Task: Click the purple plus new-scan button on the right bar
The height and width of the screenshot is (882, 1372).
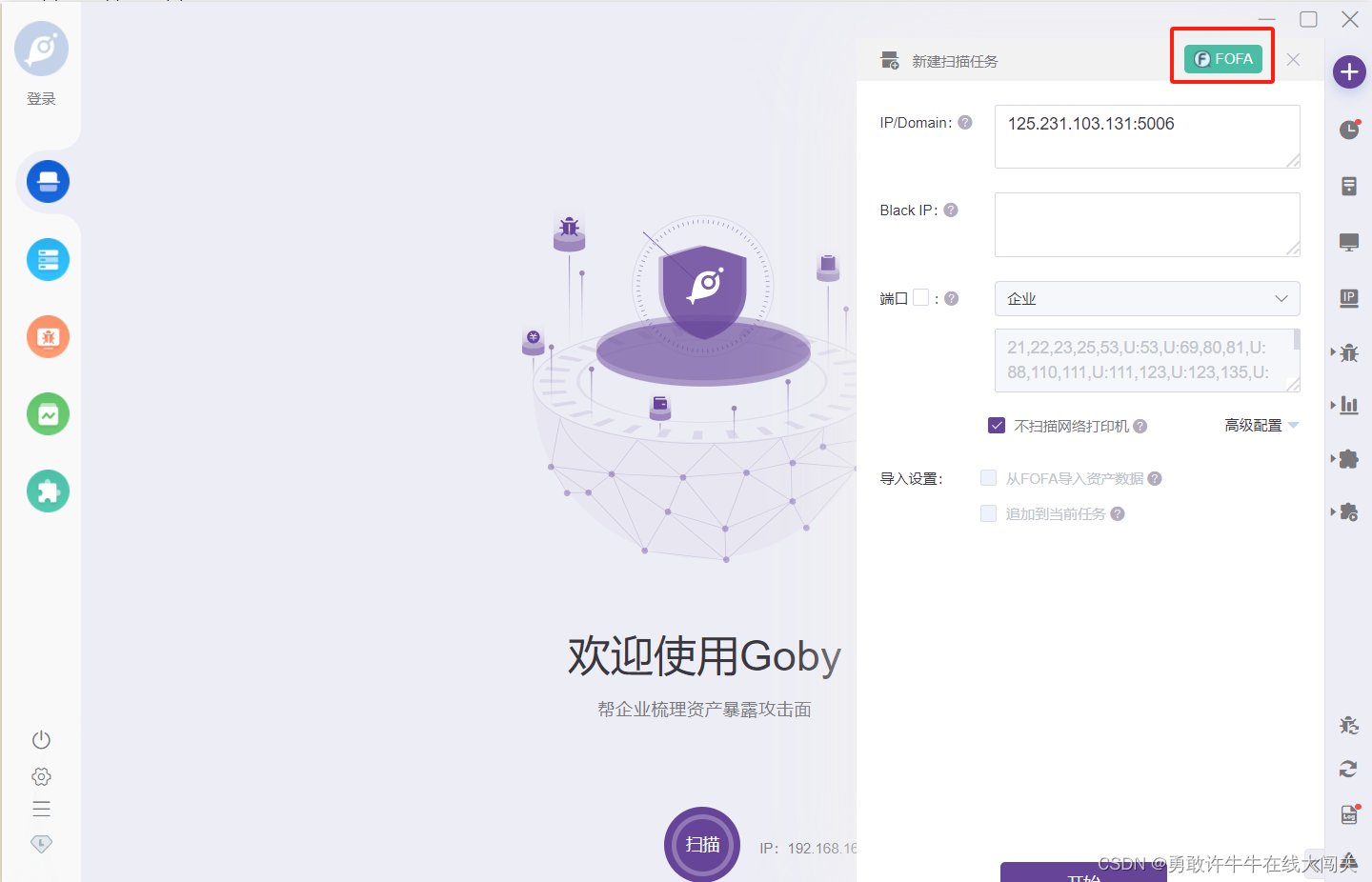Action: [1349, 71]
